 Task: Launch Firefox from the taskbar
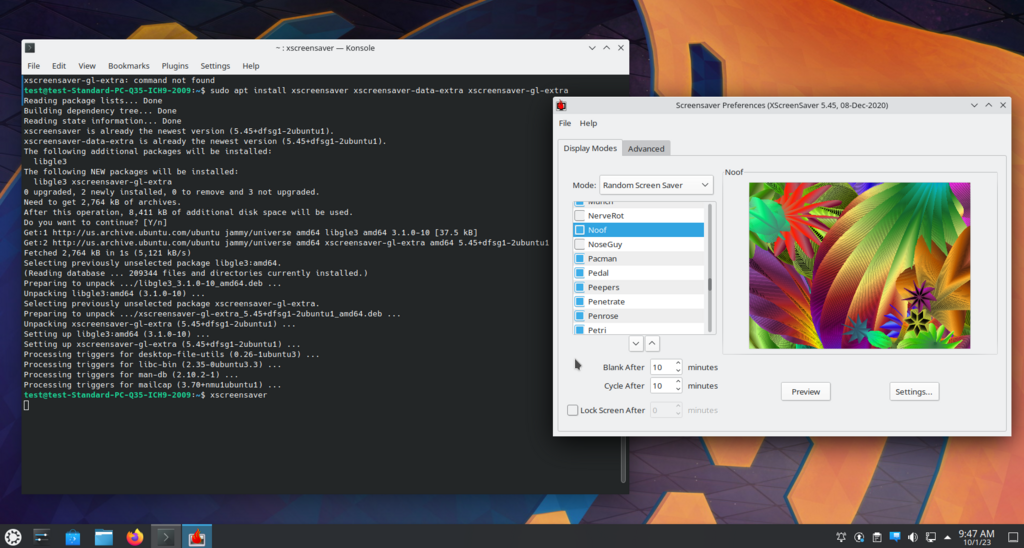135,537
